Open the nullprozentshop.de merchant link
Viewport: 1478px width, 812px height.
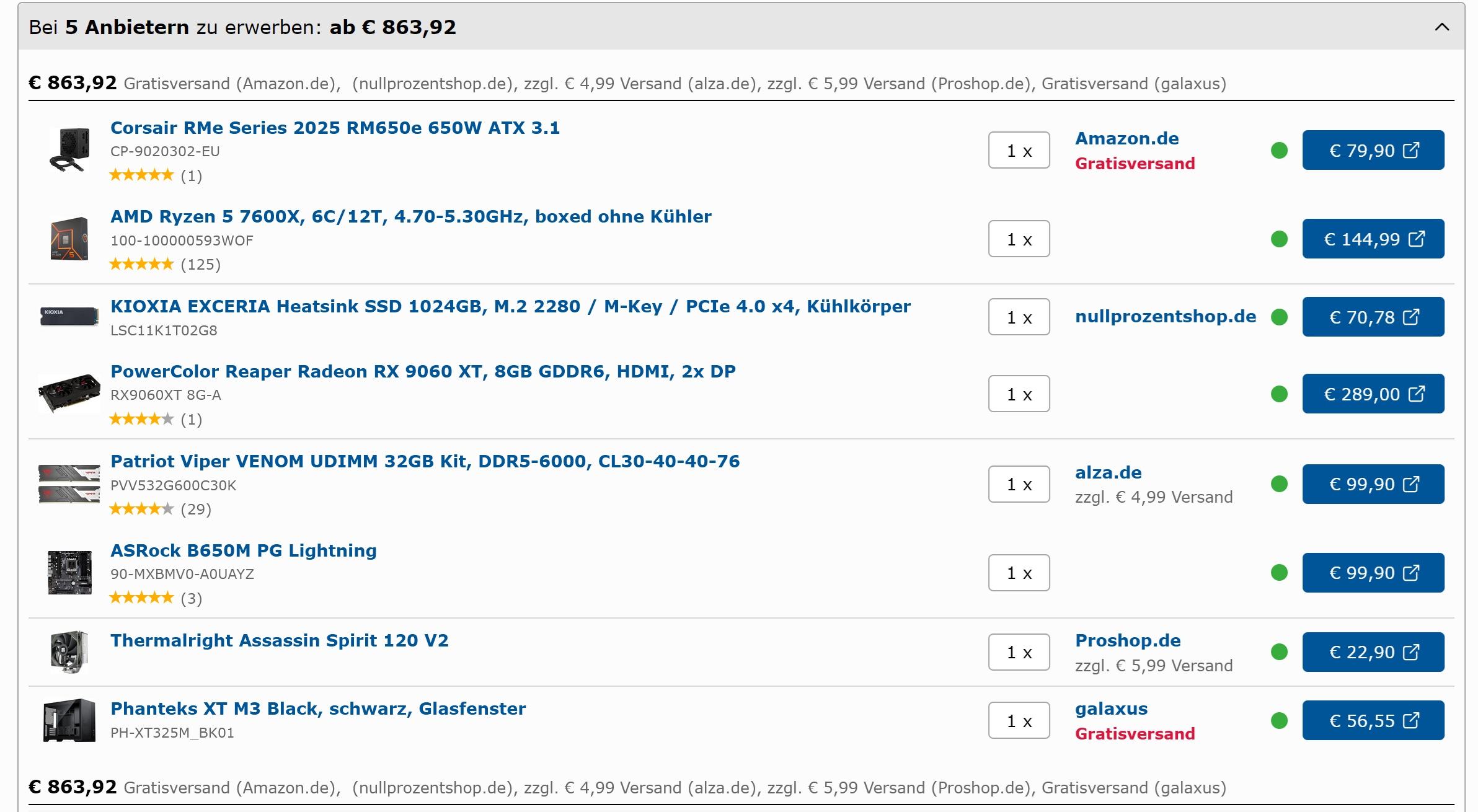pyautogui.click(x=1165, y=317)
